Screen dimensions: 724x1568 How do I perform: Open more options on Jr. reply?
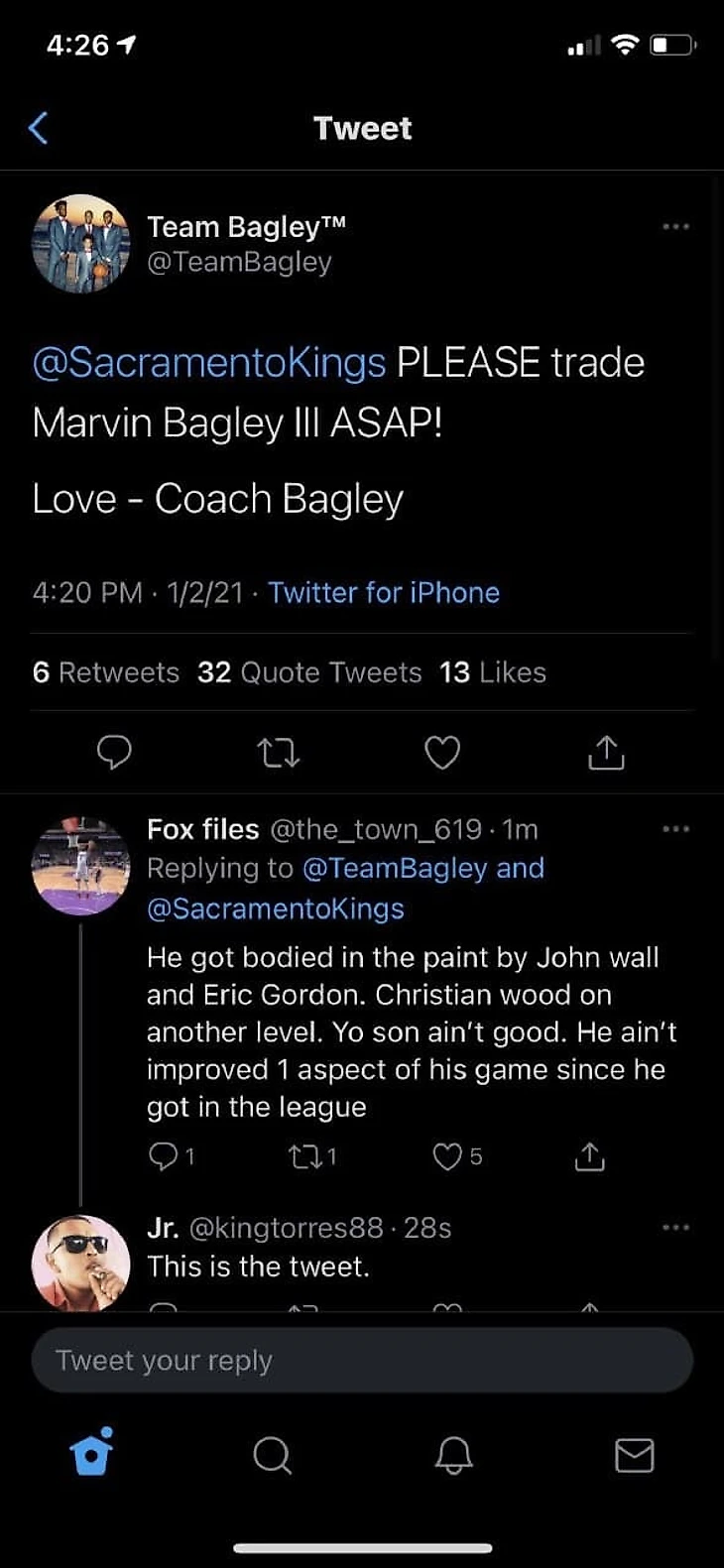click(675, 1228)
